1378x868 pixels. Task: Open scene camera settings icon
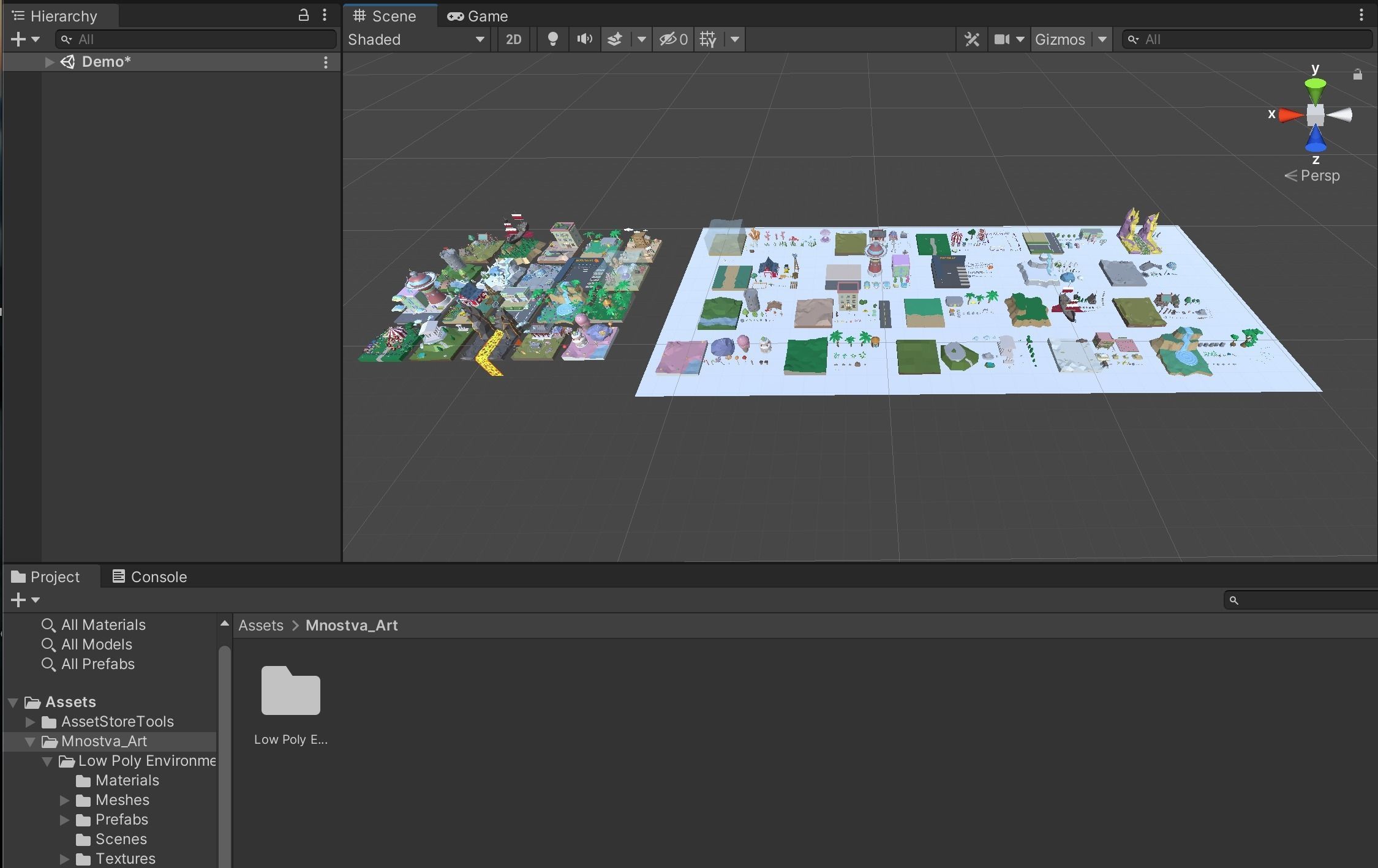[x=1002, y=39]
